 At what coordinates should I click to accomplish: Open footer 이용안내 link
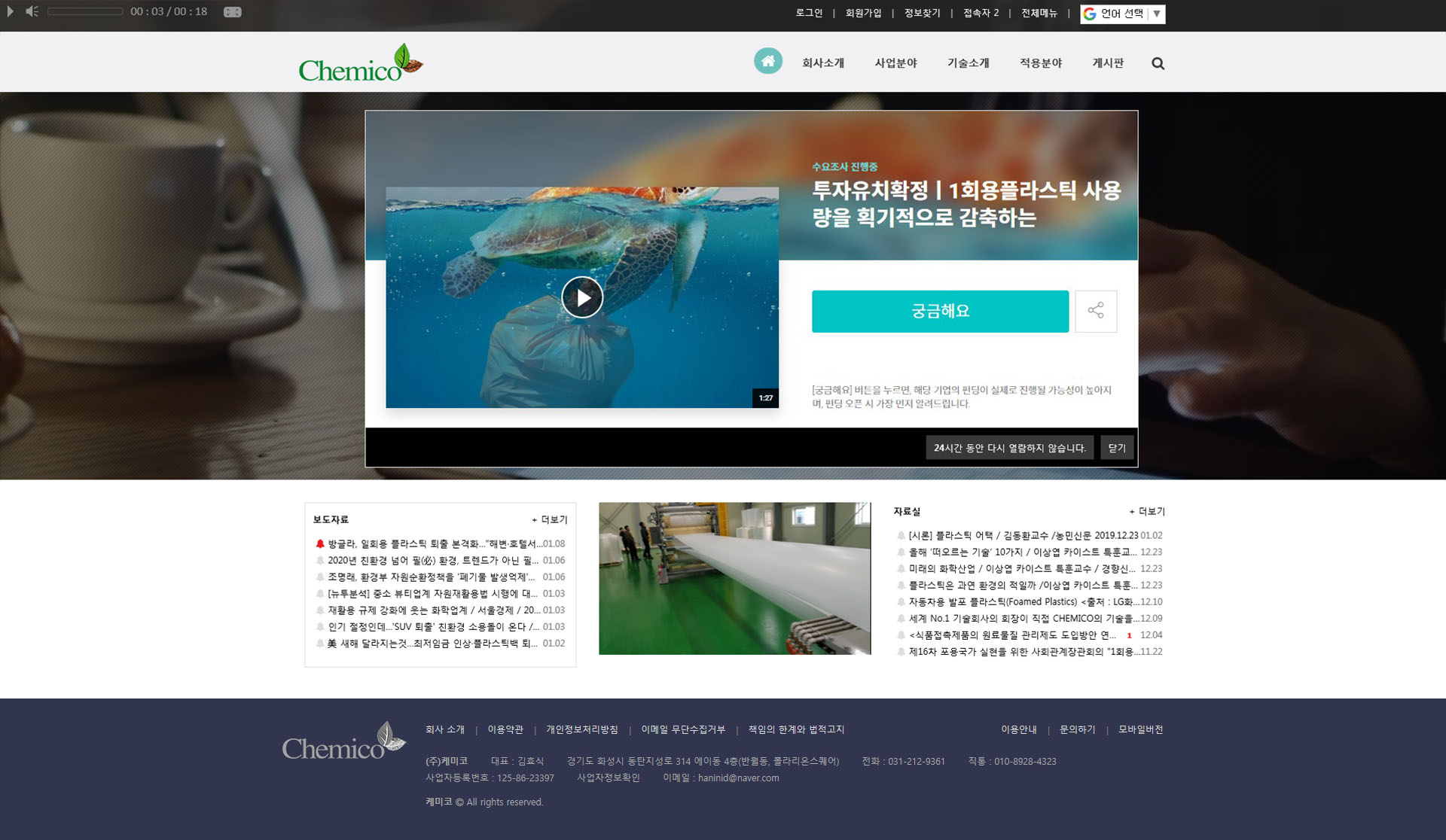1019,729
